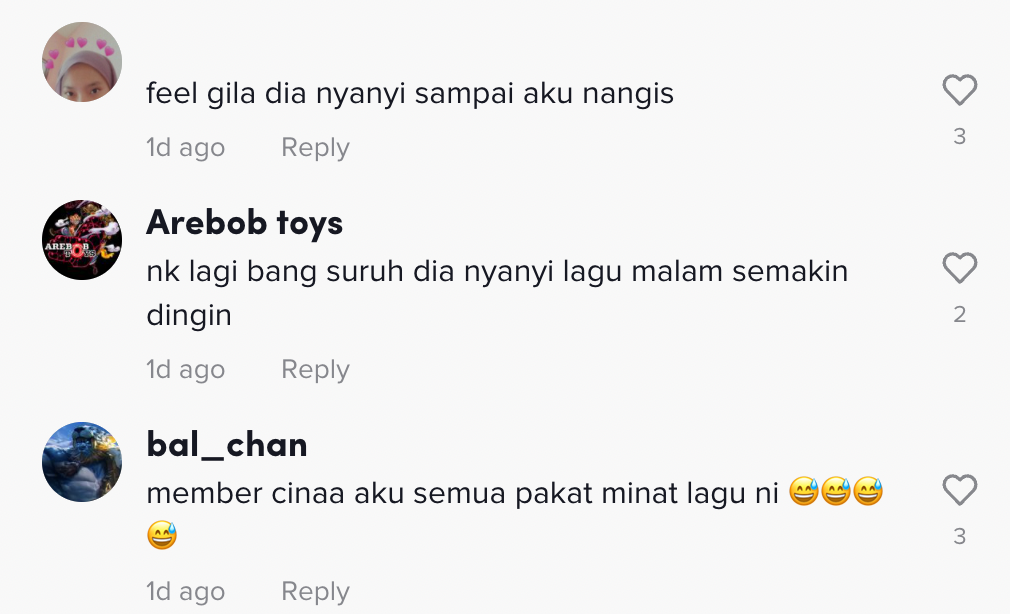The width and height of the screenshot is (1010, 614).
Task: Click "1d ago" timestamp under Arebob toys' comment
Action: click(185, 370)
